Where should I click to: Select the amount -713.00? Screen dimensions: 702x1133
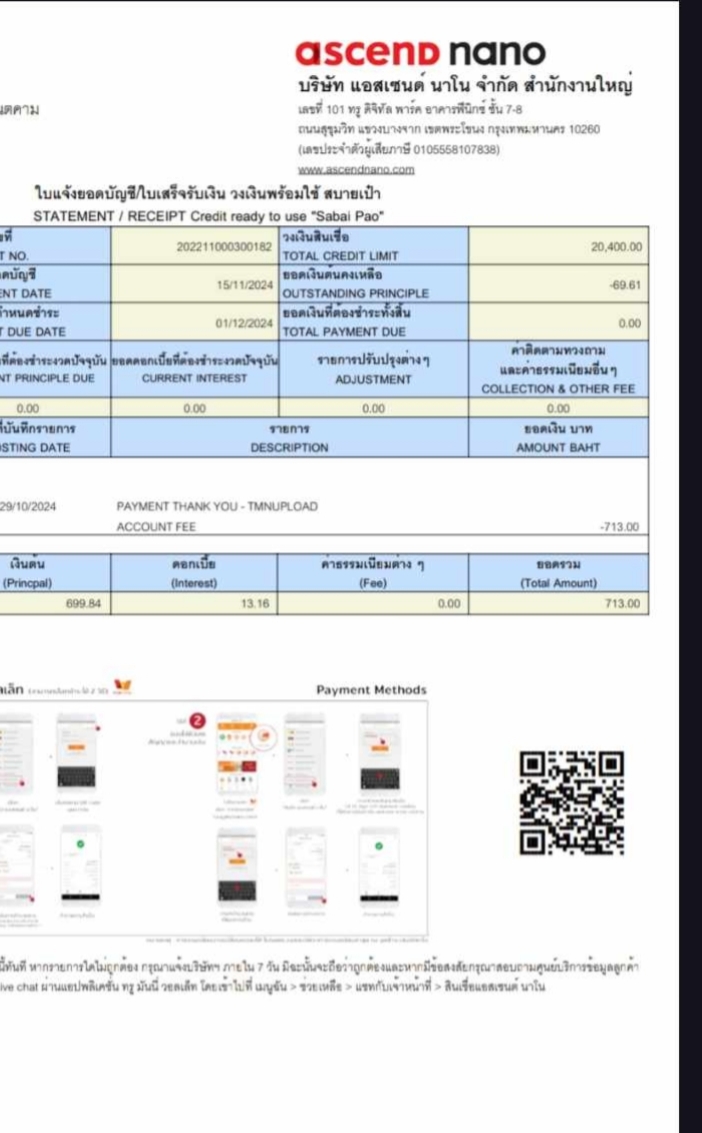coord(620,527)
